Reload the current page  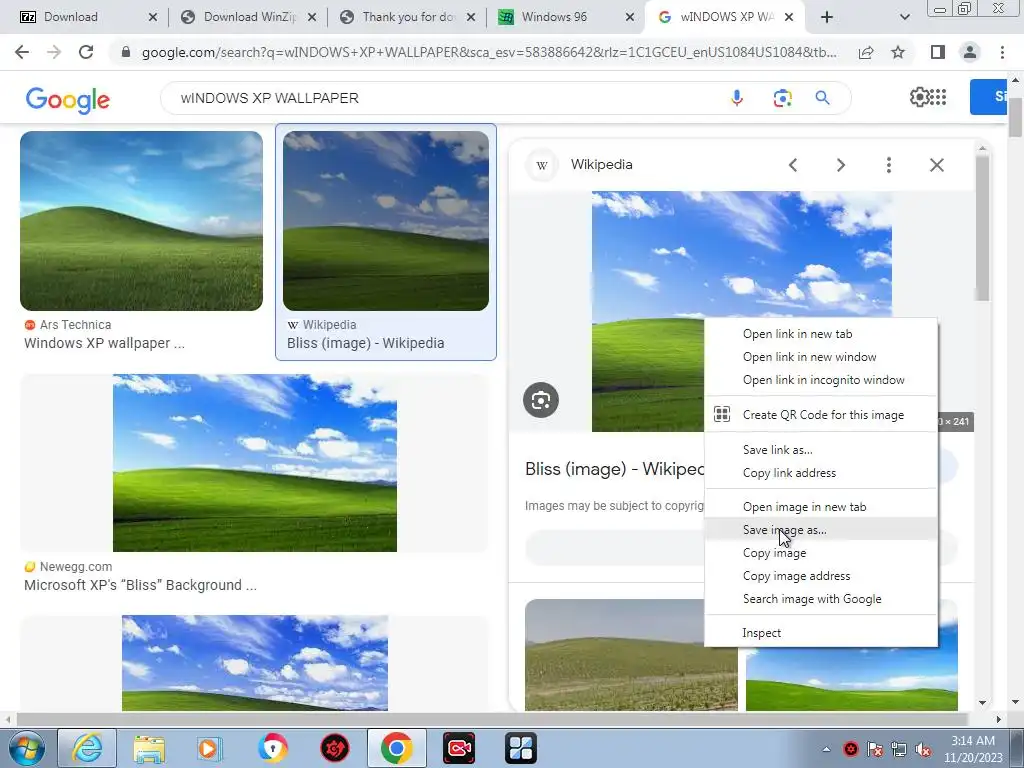(x=86, y=52)
